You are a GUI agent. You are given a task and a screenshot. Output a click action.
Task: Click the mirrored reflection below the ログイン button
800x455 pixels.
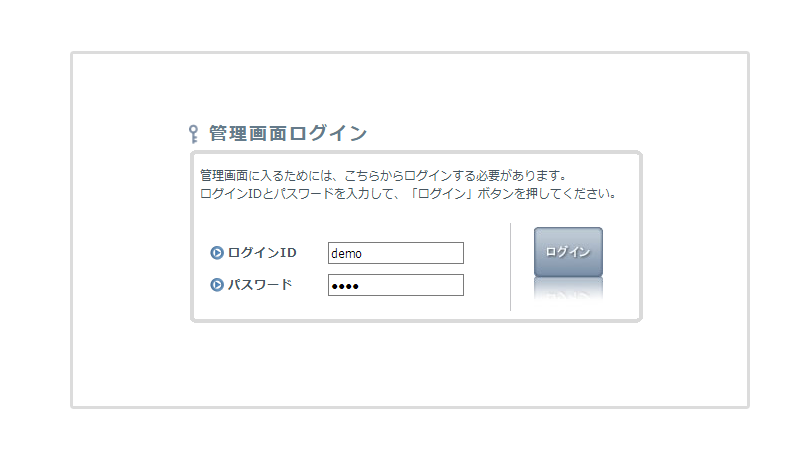[568, 289]
